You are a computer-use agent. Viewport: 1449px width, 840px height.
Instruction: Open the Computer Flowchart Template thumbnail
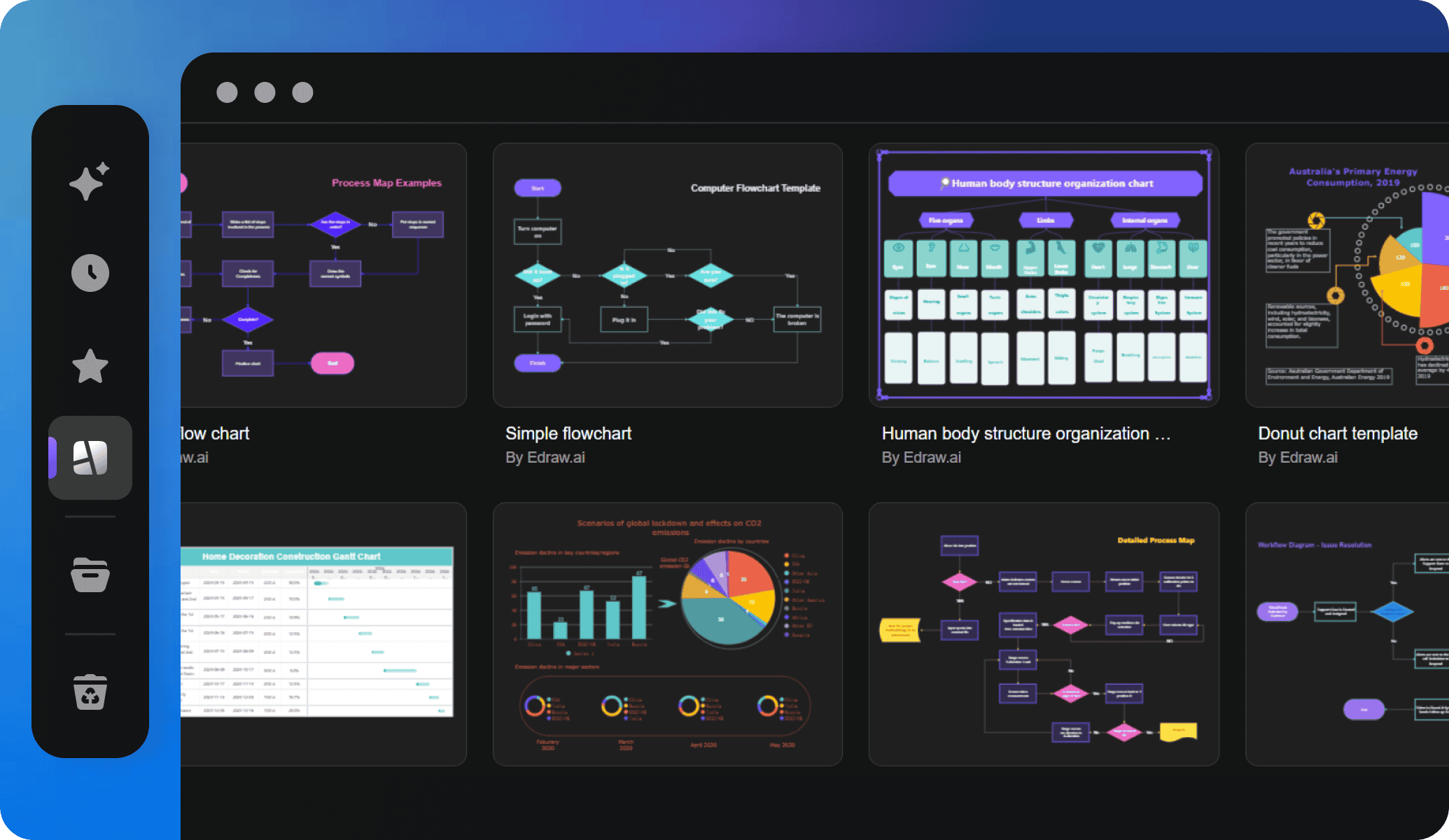tap(668, 275)
